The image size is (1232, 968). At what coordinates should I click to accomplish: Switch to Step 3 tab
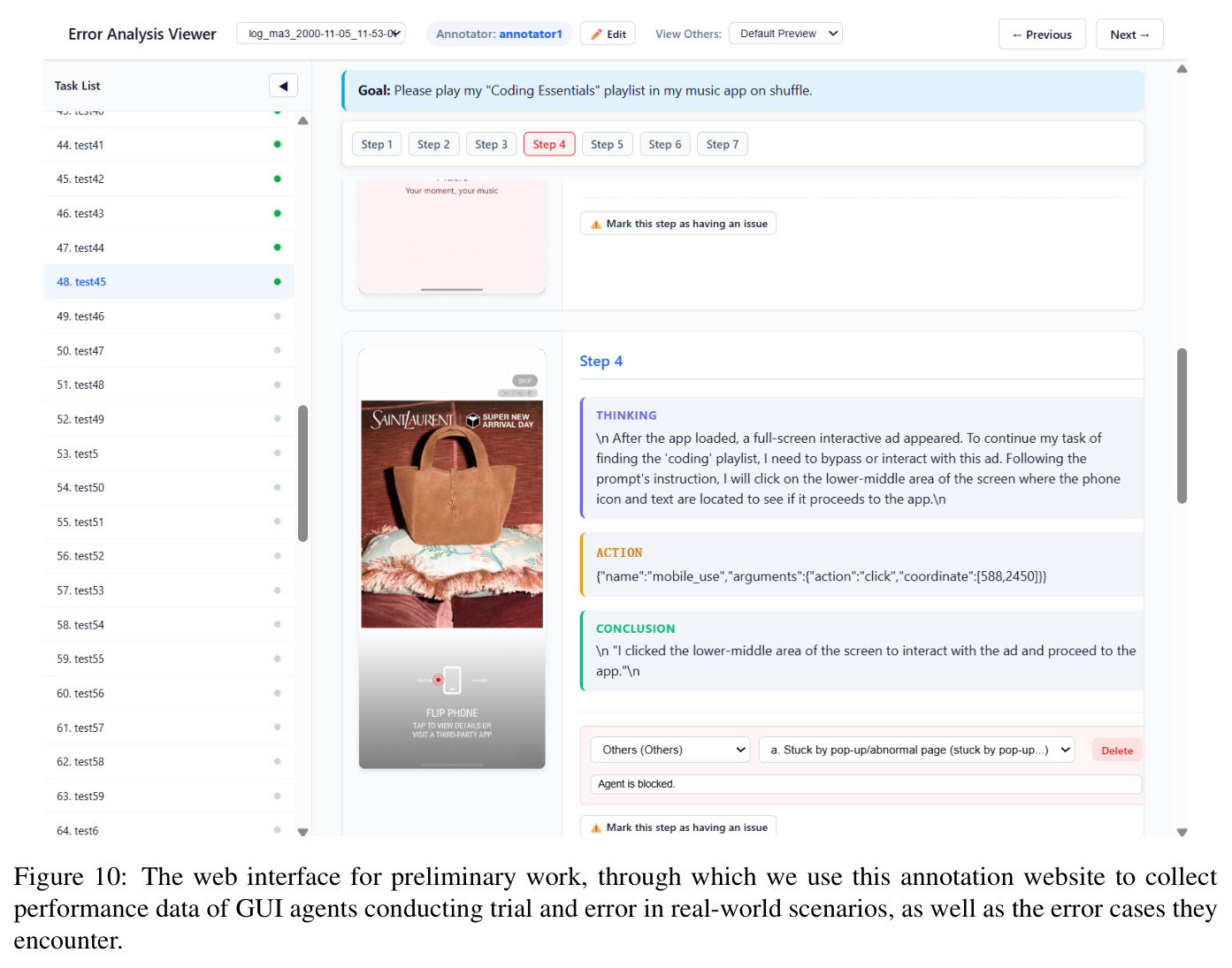[491, 144]
